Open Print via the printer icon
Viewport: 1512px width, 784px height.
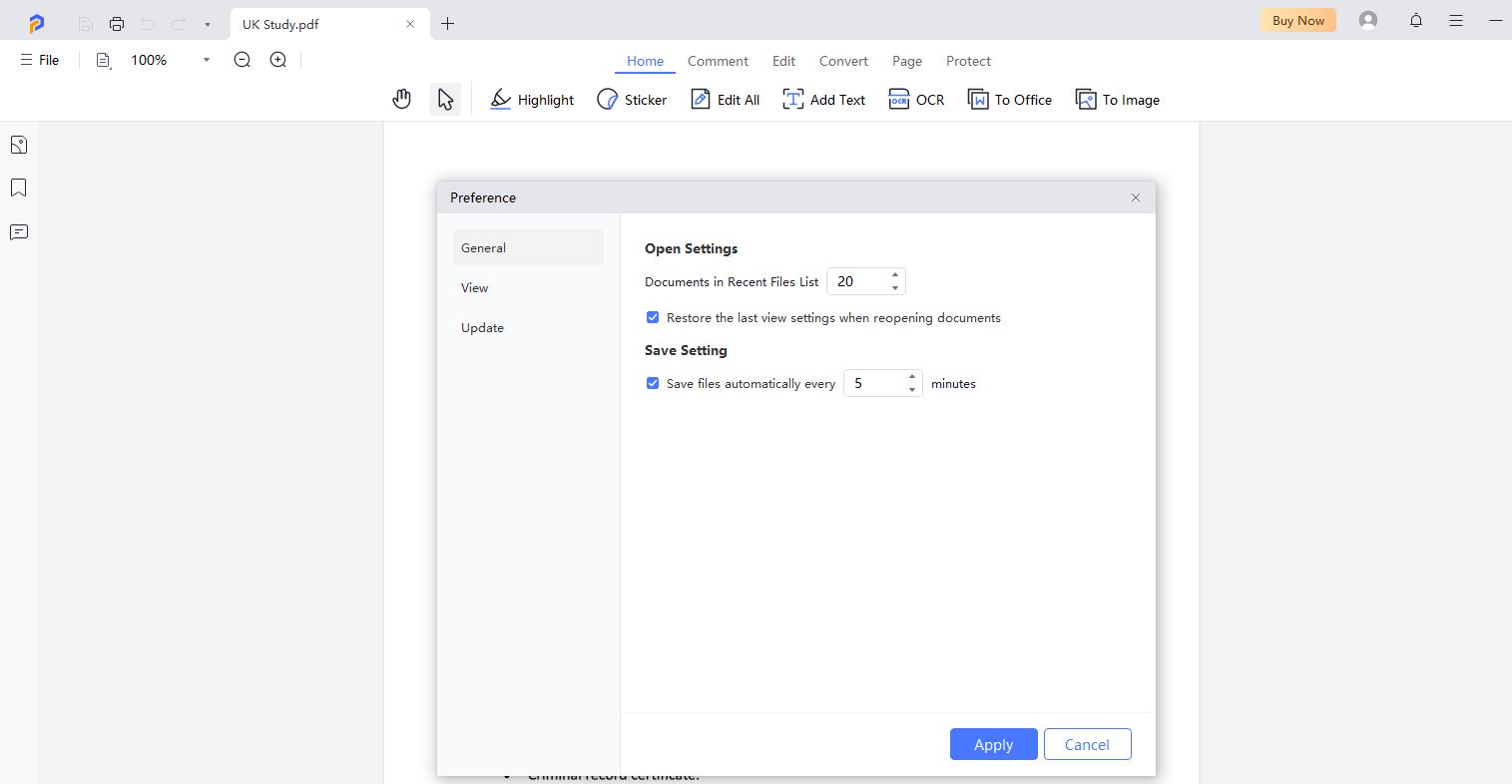point(117,24)
